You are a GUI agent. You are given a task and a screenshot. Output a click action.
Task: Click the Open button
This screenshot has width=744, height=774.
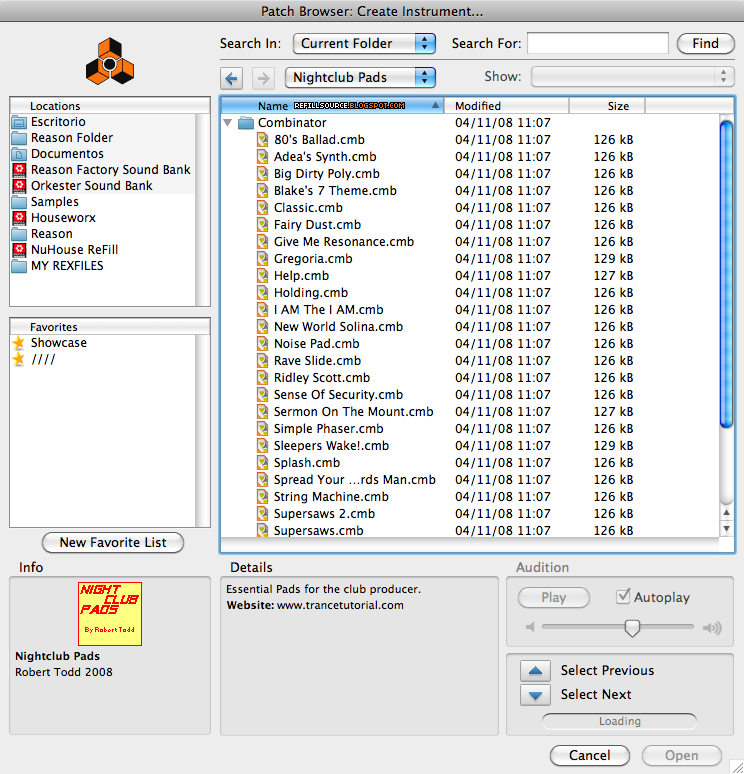point(681,755)
